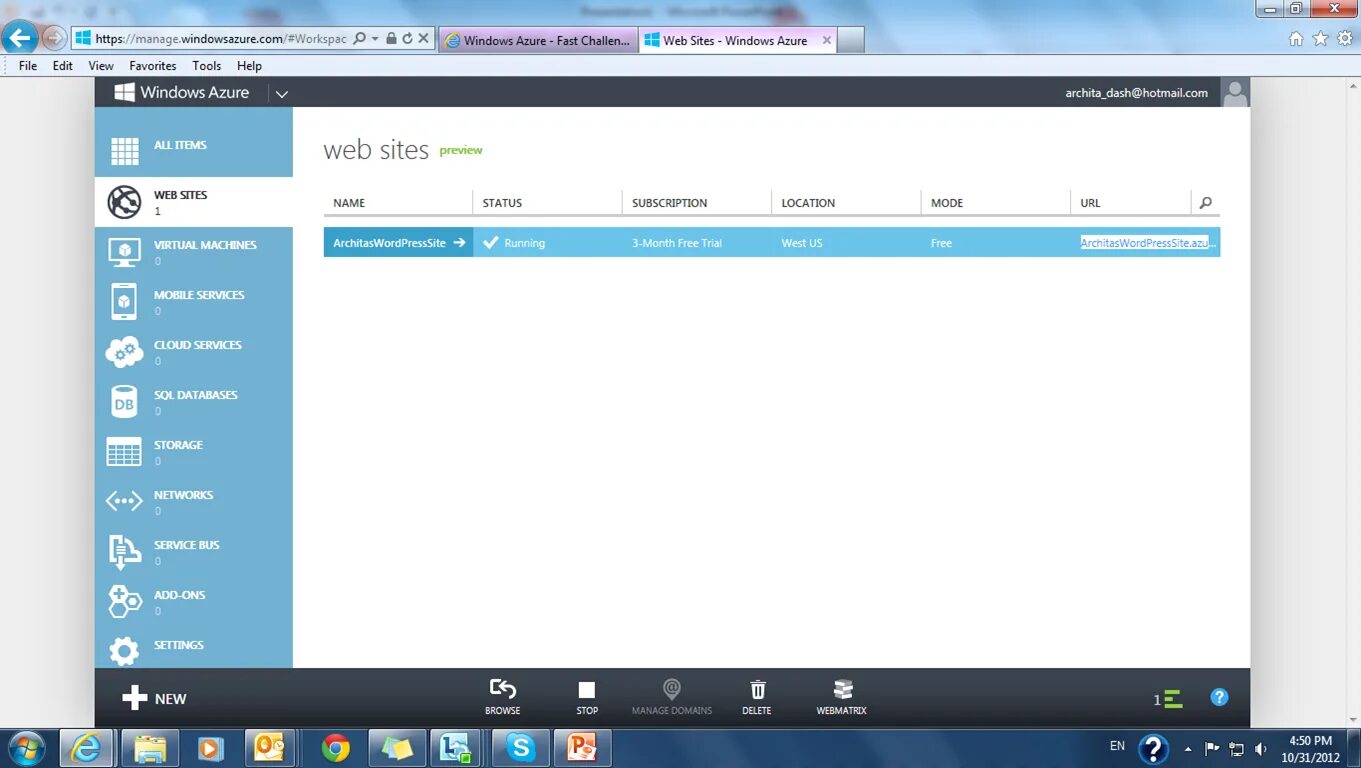The image size is (1361, 768).
Task: Open the Edit menu
Action: coord(63,66)
